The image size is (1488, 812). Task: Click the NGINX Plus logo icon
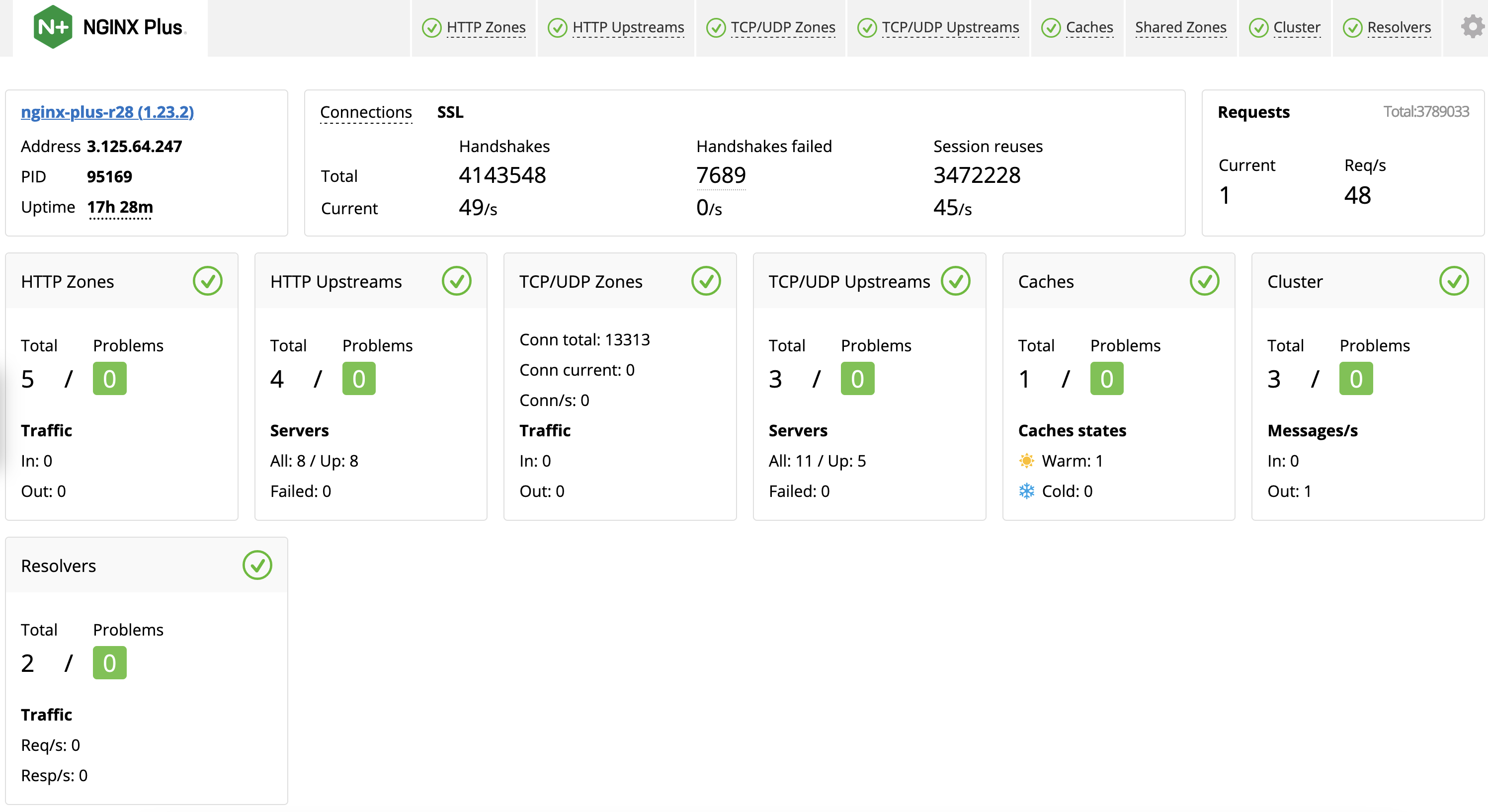53,27
